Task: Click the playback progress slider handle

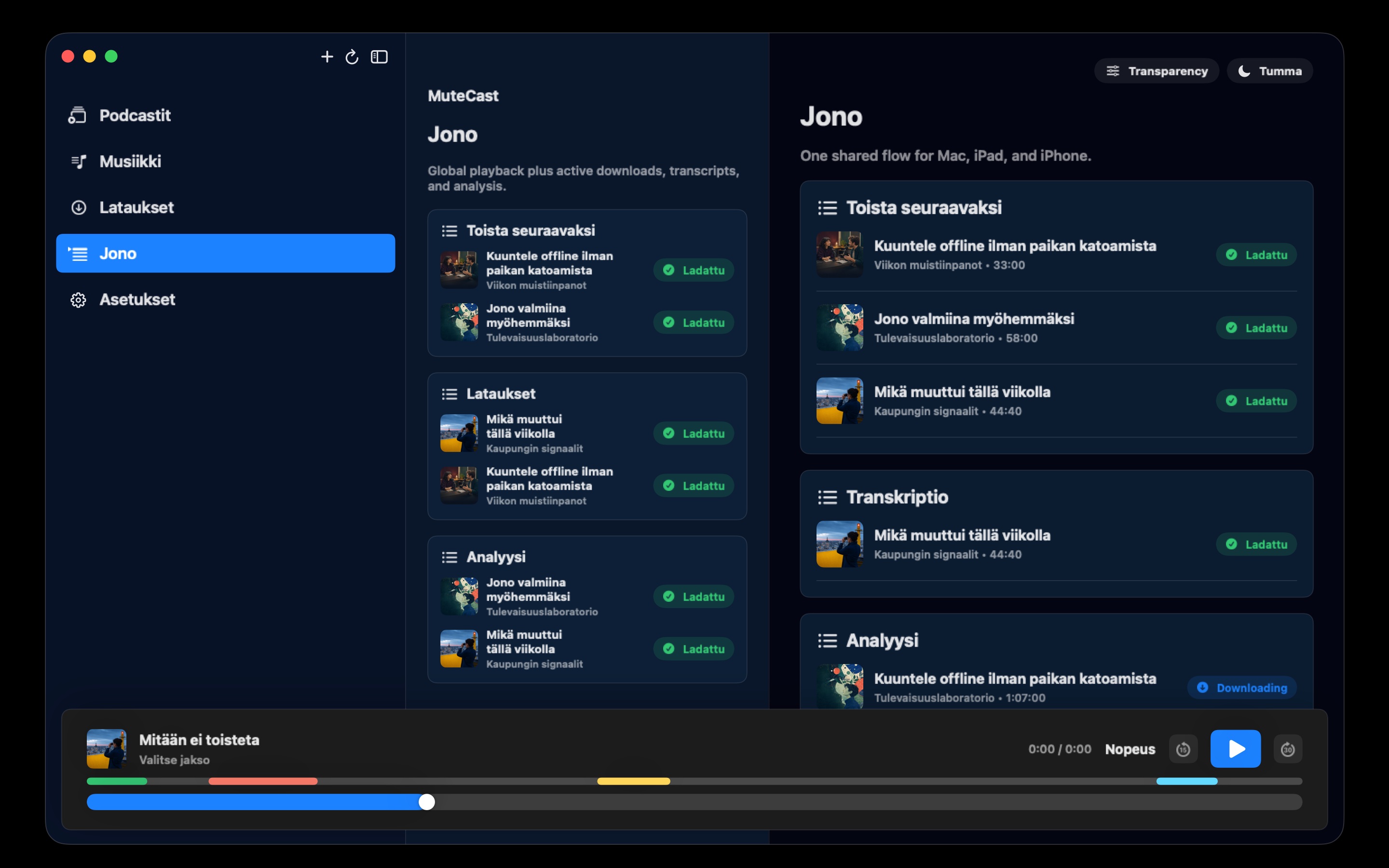Action: pos(426,802)
